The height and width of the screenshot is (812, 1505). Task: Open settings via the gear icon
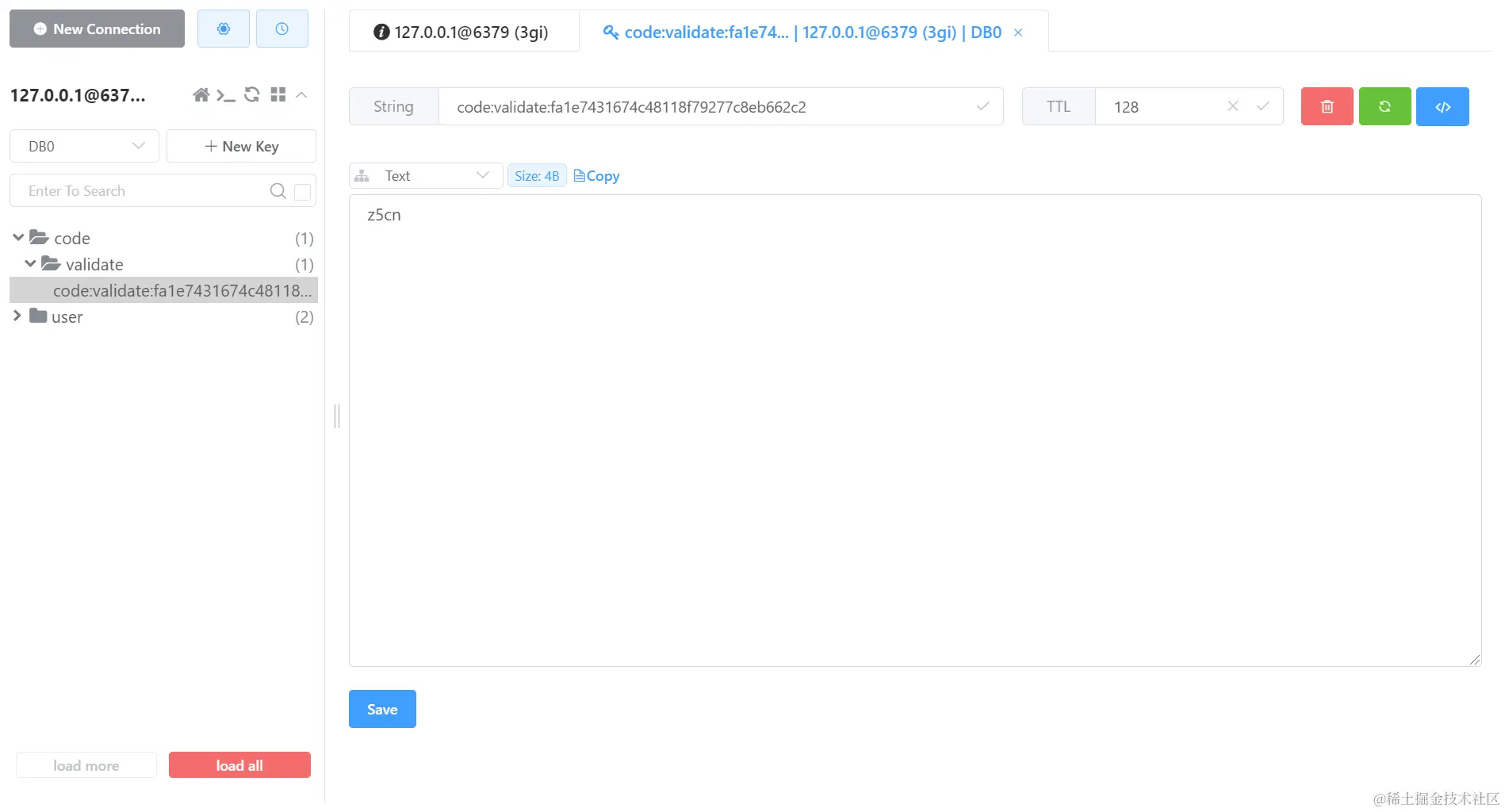224,29
